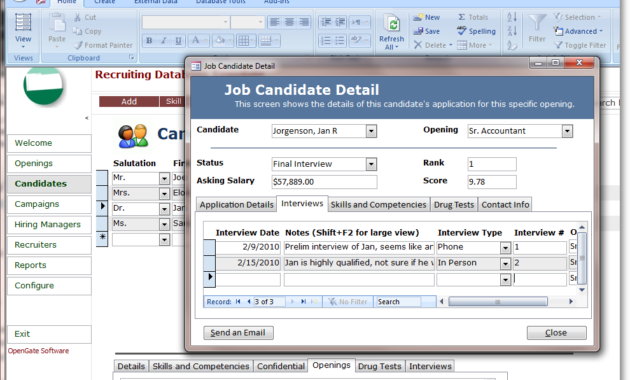The height and width of the screenshot is (380, 630).
Task: Switch to the Contact Info tab
Action: [505, 205]
